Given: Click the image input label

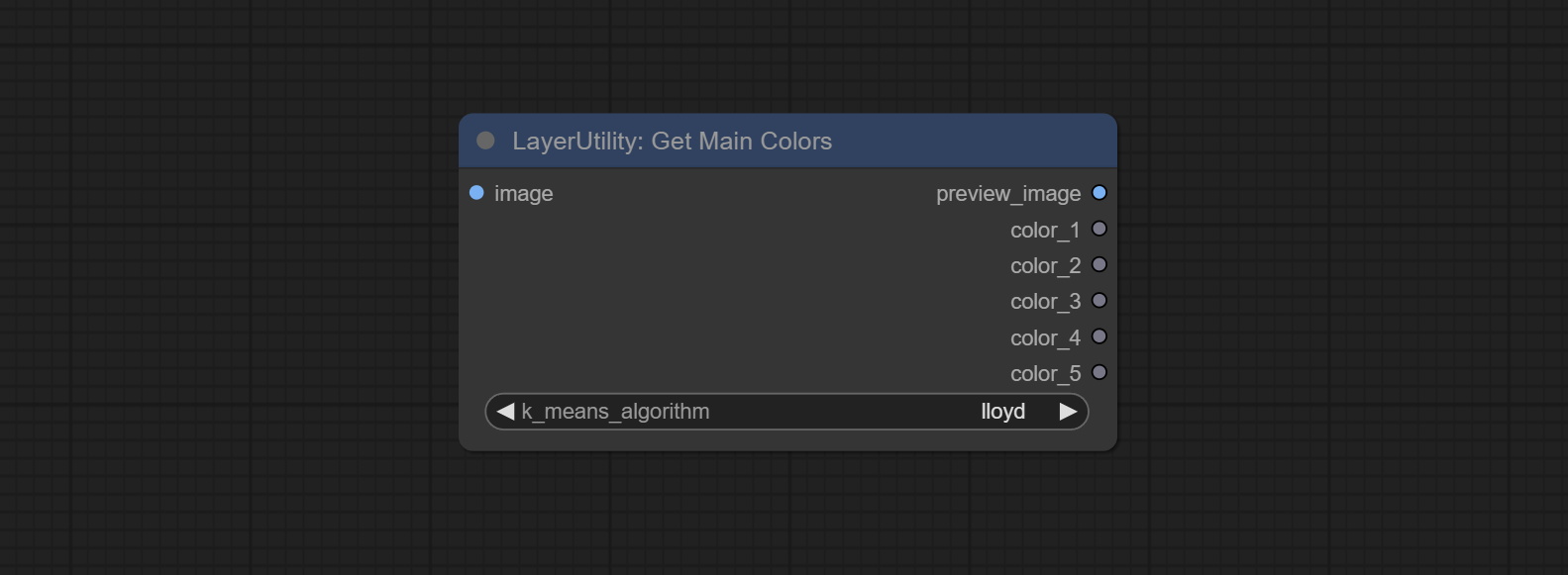Looking at the screenshot, I should point(523,194).
